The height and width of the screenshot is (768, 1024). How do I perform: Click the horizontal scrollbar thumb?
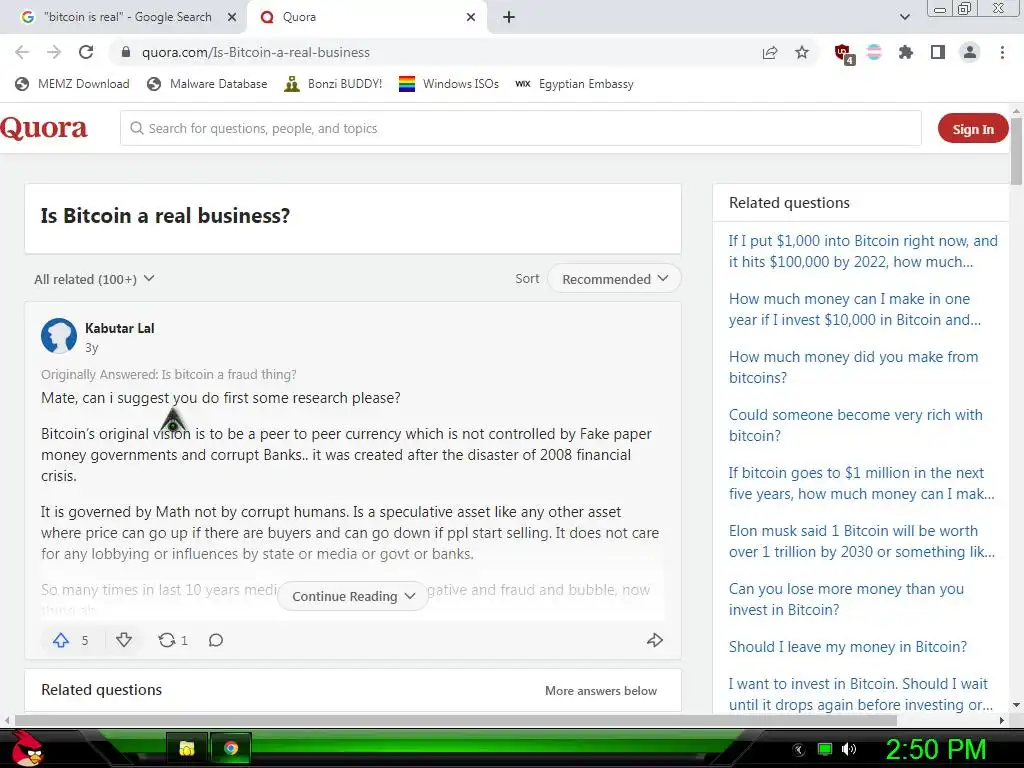(455, 720)
